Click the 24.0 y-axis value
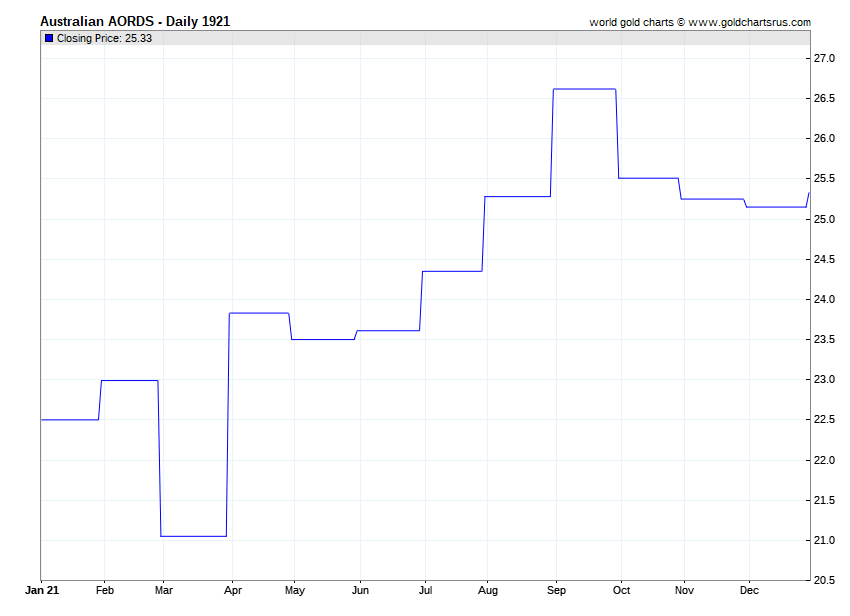The image size is (850, 616). tap(824, 299)
